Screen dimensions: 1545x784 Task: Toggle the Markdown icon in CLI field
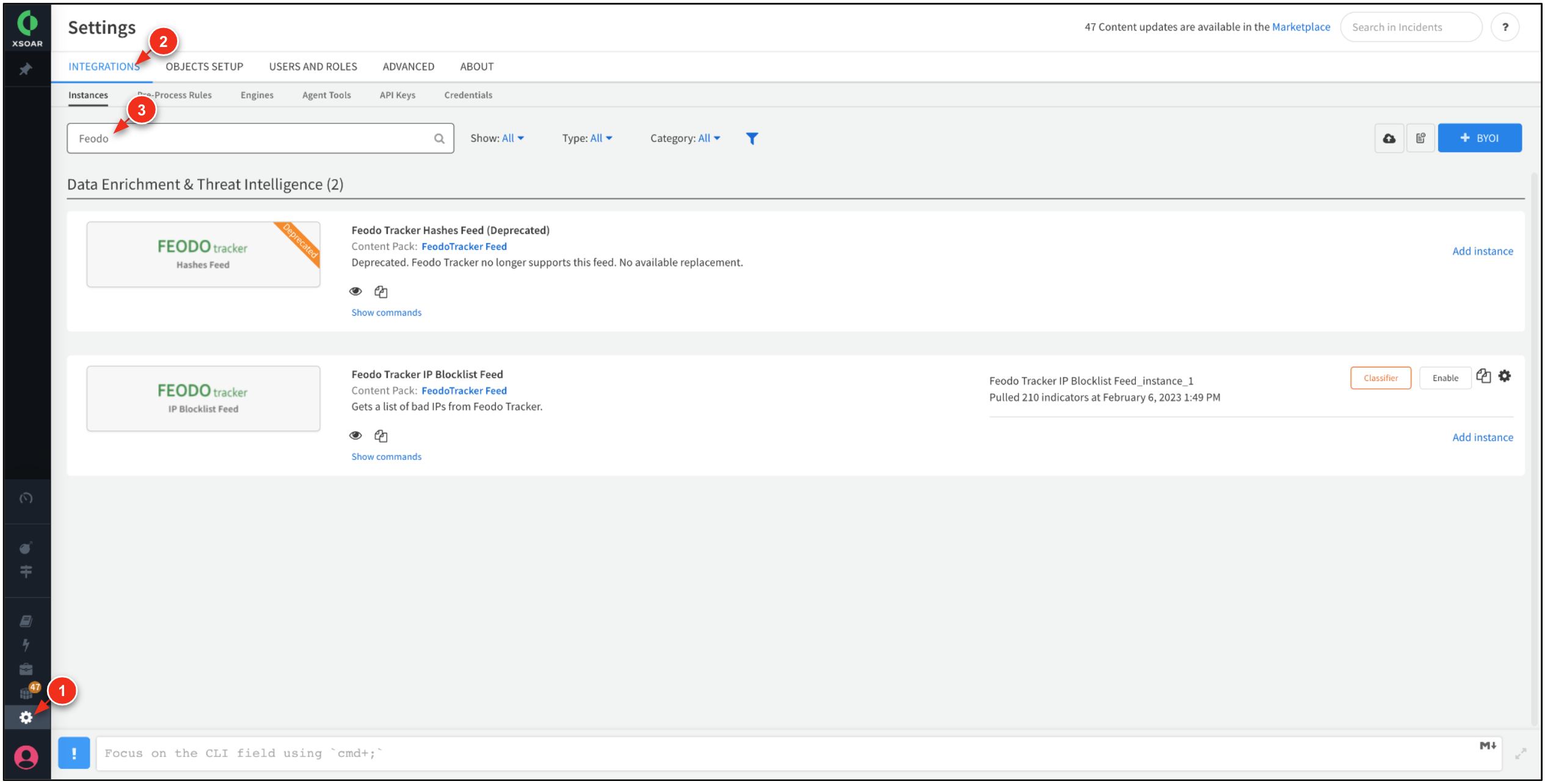(x=1488, y=746)
